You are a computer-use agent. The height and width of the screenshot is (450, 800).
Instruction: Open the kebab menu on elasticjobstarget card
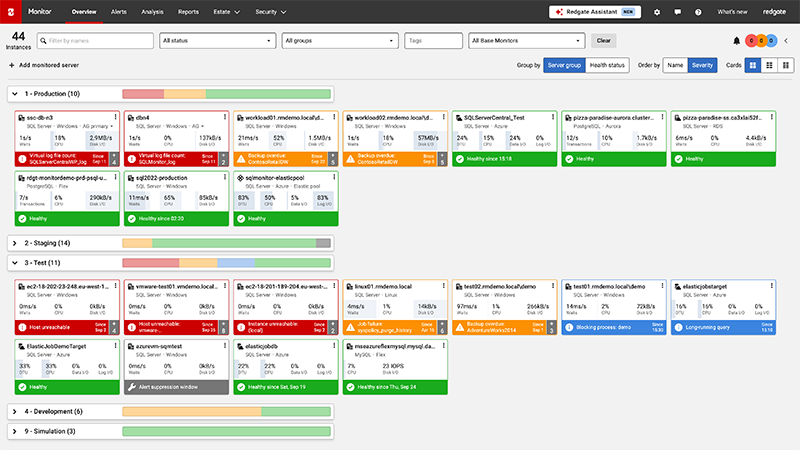[x=771, y=286]
